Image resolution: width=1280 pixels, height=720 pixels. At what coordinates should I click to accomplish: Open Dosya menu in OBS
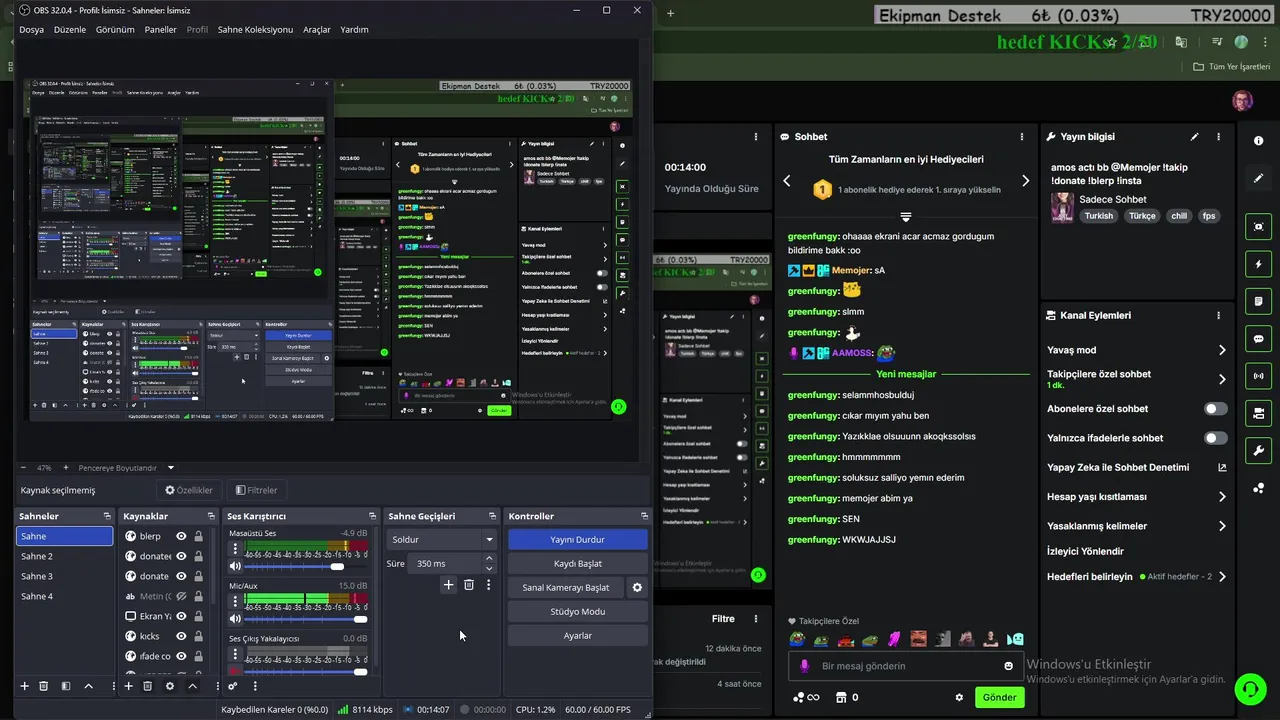31,29
